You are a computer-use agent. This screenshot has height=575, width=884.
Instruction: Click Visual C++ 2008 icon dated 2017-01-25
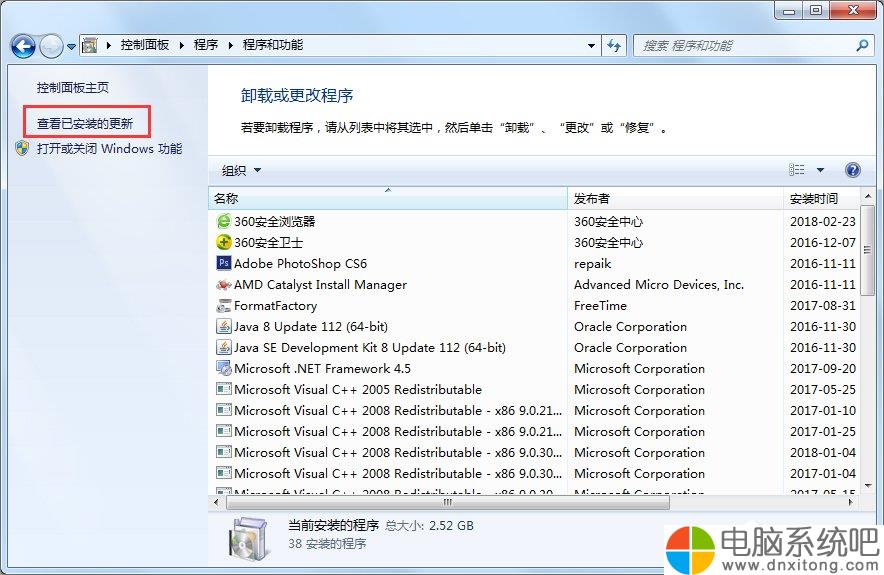pos(224,431)
